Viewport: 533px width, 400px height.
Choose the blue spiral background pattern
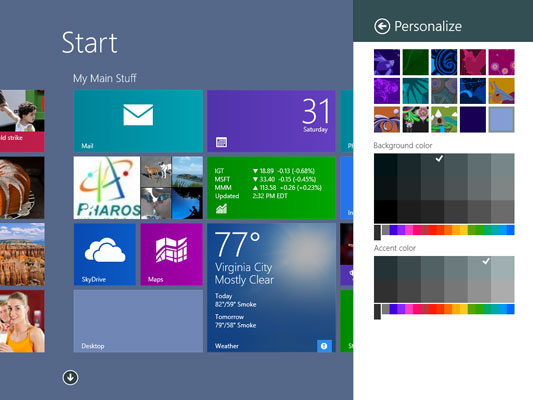[444, 62]
